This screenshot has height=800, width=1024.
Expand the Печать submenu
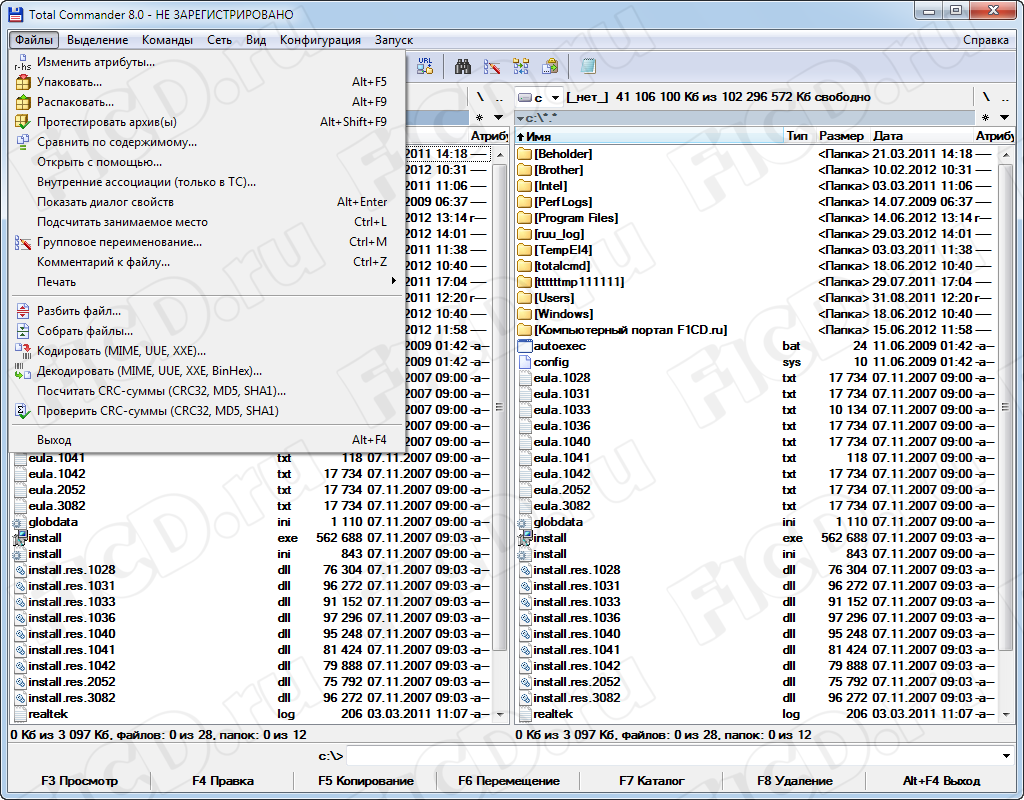click(208, 282)
